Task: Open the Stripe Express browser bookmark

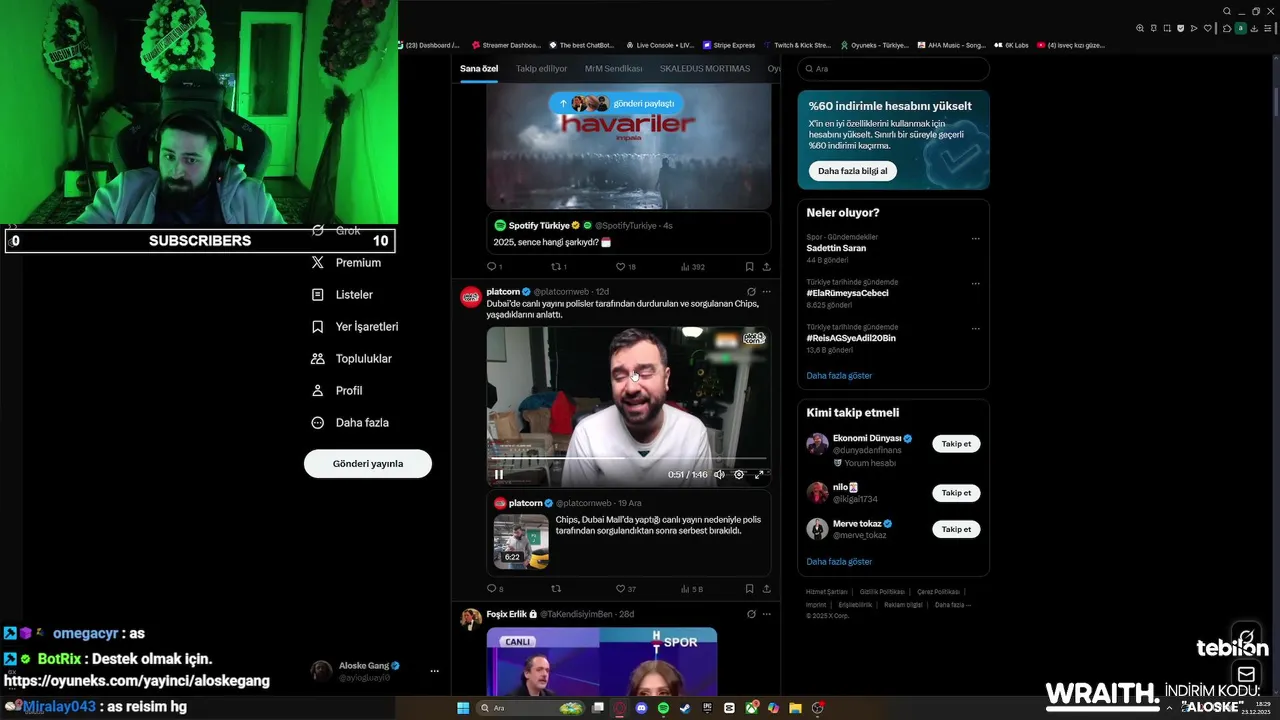Action: point(729,45)
